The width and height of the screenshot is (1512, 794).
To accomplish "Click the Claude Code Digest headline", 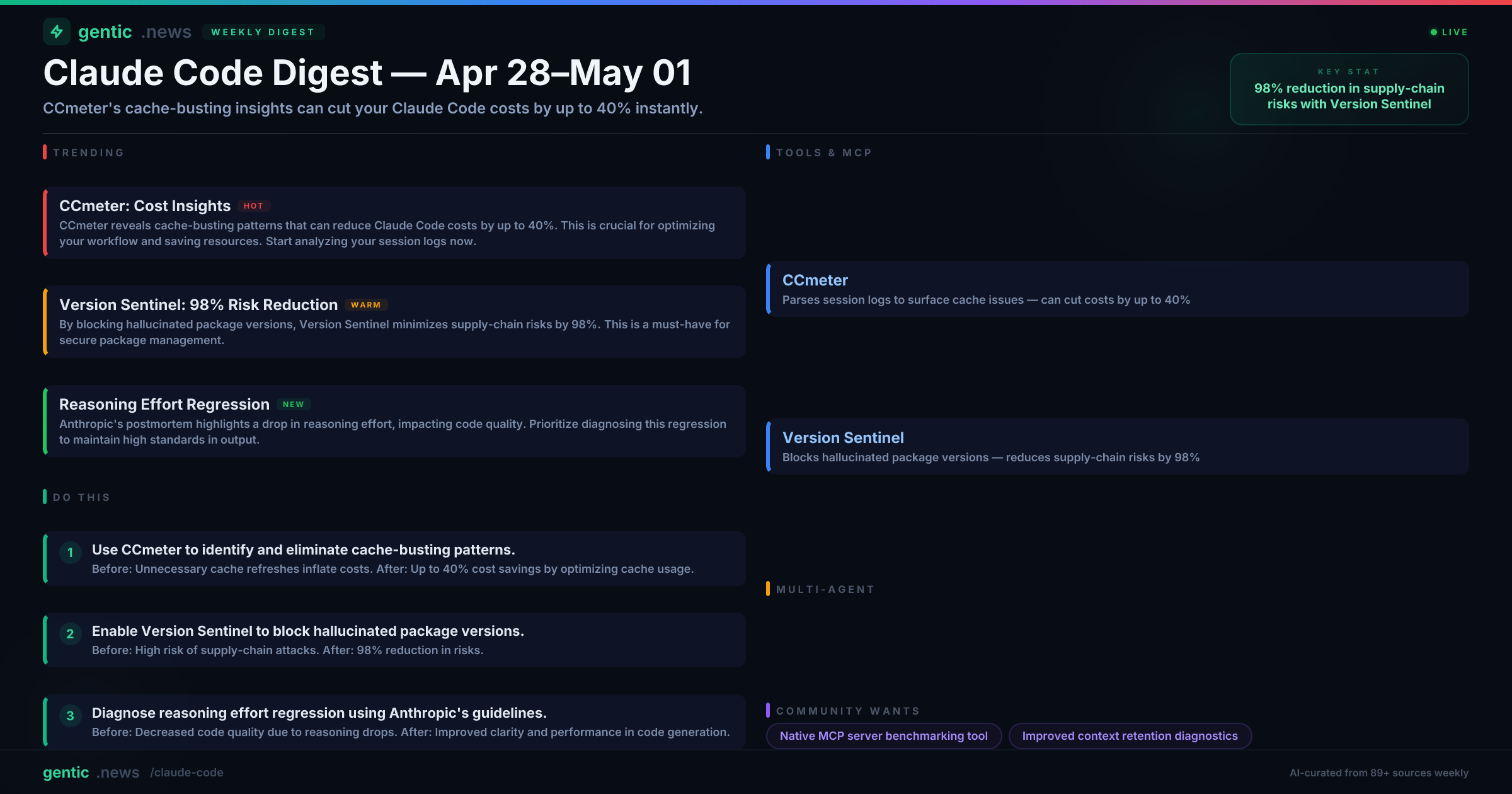I will click(x=367, y=72).
